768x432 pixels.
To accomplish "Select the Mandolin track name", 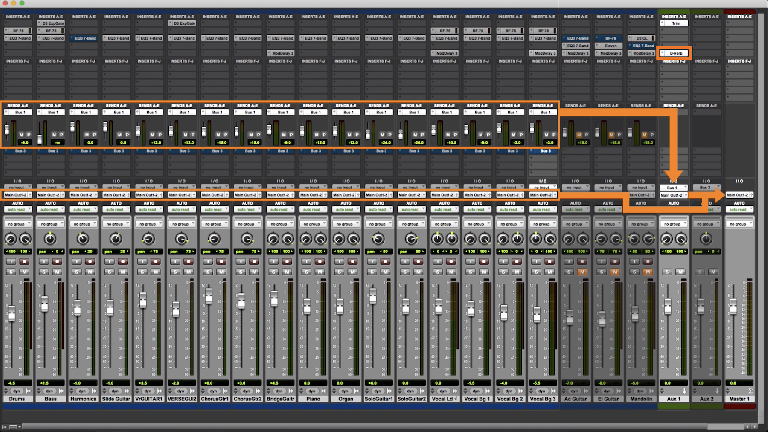I will (642, 399).
